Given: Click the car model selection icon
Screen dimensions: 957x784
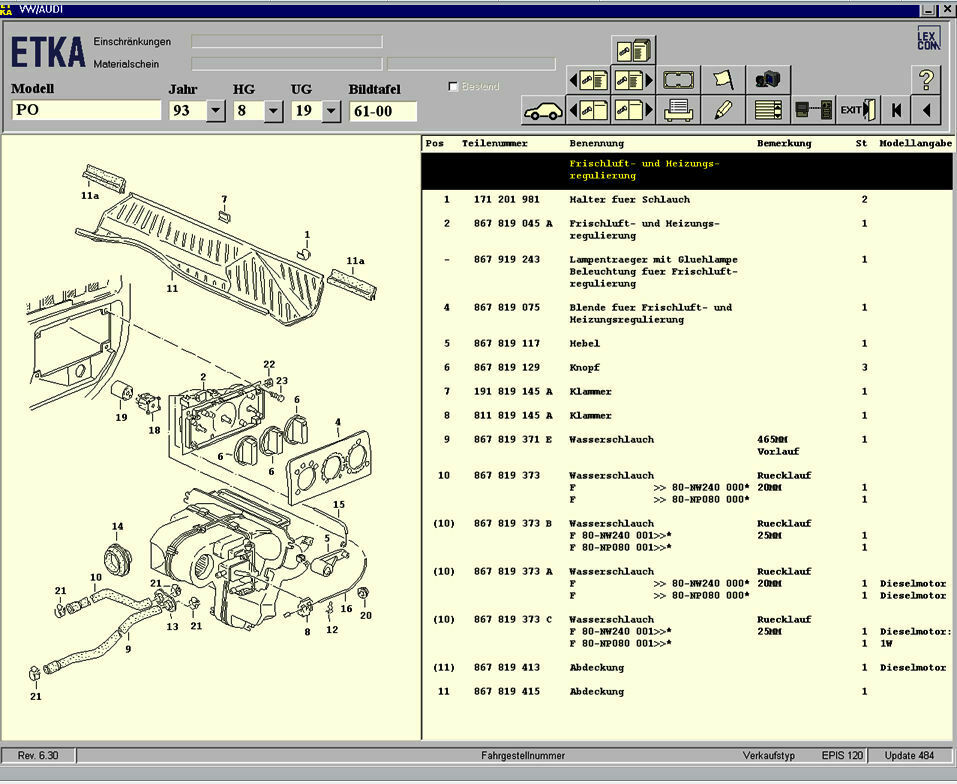Looking at the screenshot, I should [543, 110].
